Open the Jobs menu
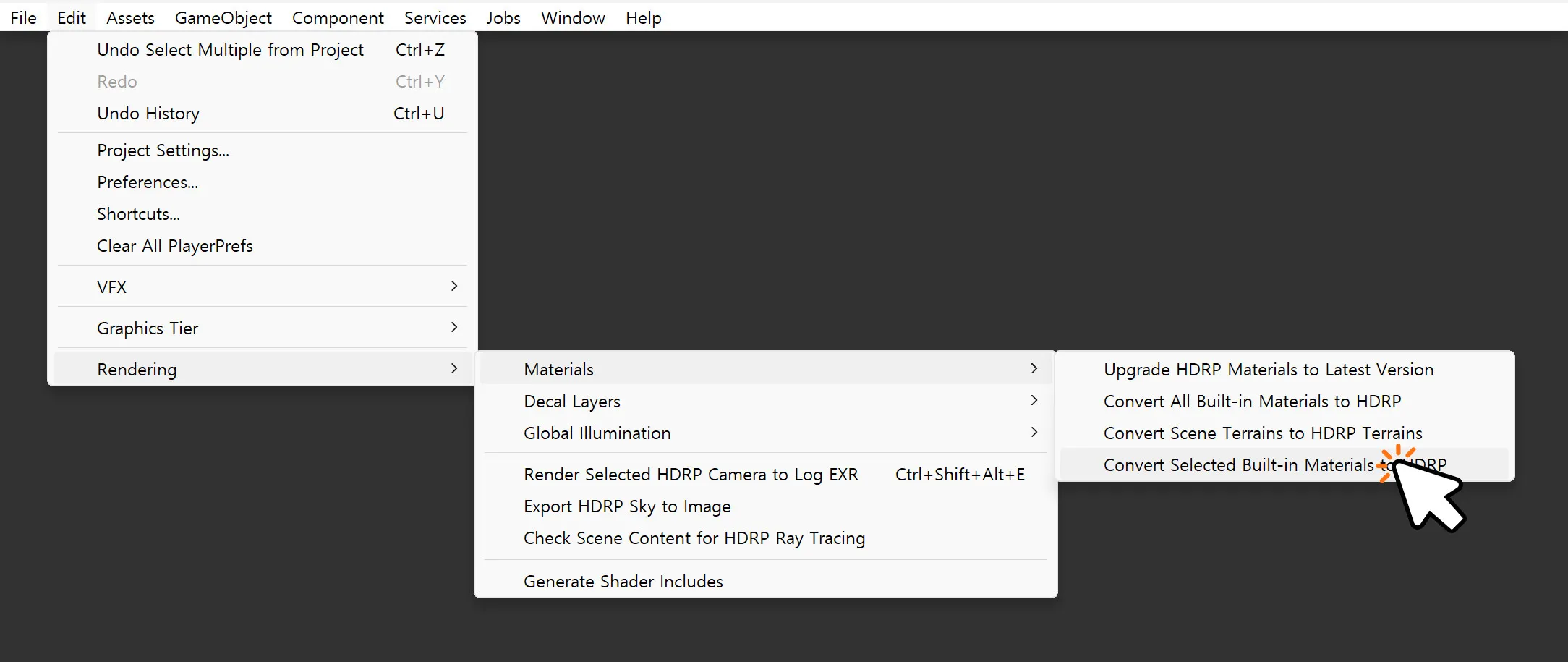1568x662 pixels. (503, 17)
